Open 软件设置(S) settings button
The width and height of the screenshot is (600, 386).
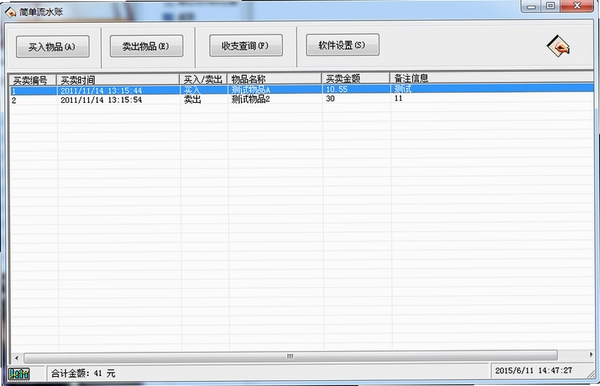342,45
